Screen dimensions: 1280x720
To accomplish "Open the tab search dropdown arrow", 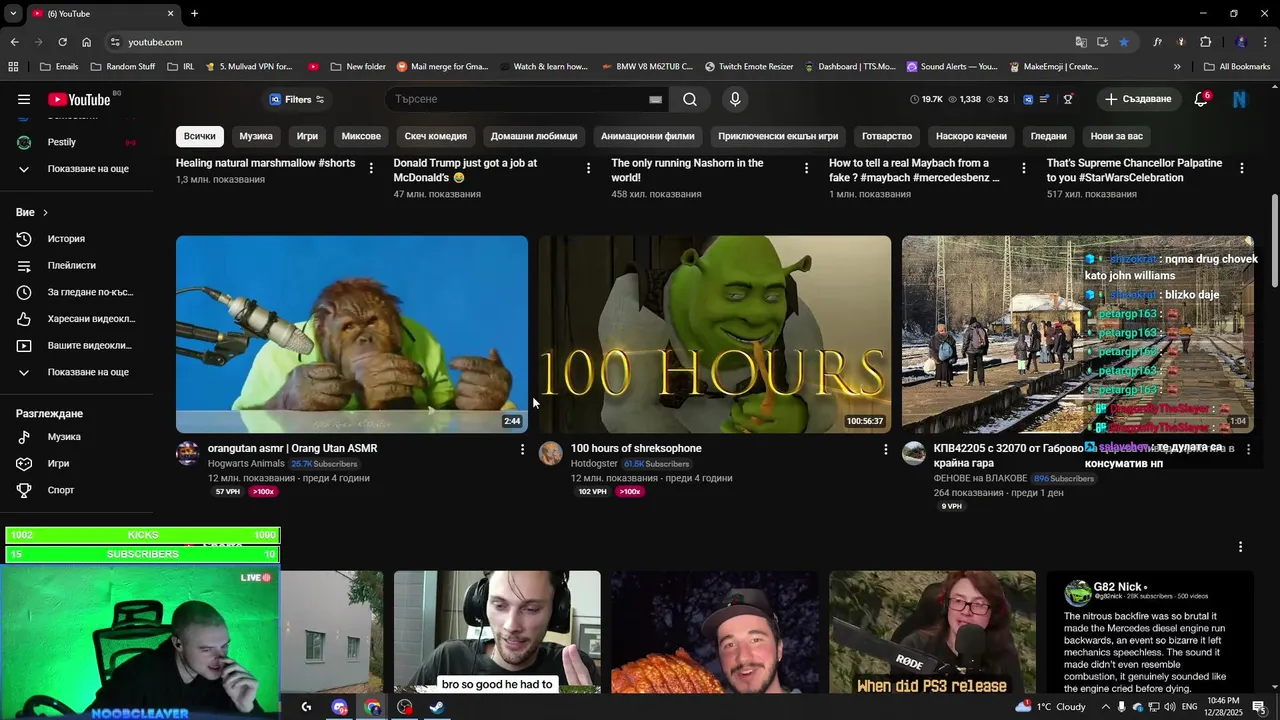I will pyautogui.click(x=13, y=13).
